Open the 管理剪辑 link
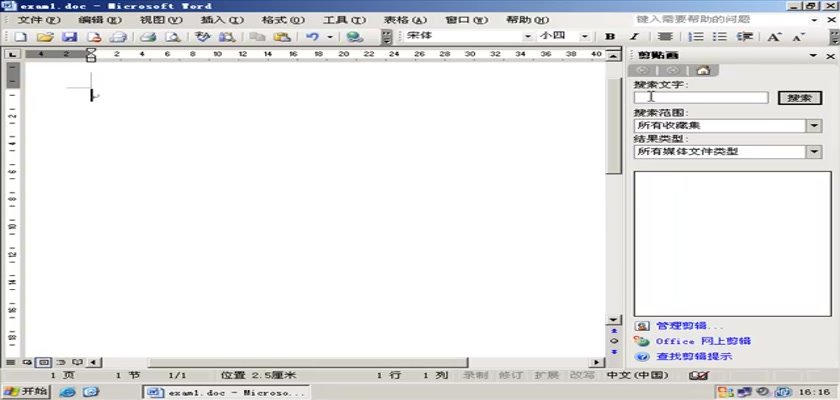The image size is (840, 400). pos(690,326)
